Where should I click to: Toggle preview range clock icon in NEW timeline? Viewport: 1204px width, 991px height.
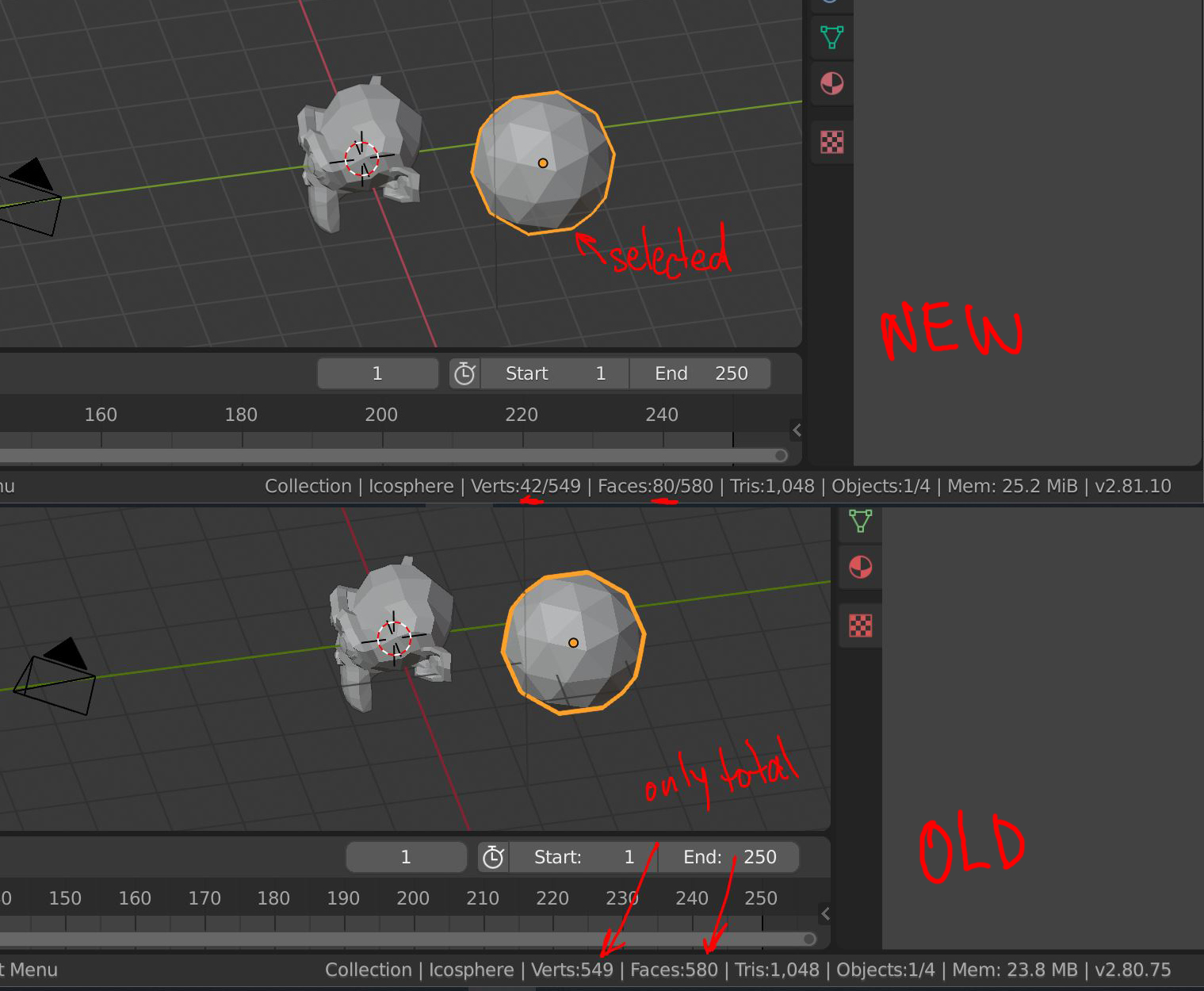click(x=464, y=373)
